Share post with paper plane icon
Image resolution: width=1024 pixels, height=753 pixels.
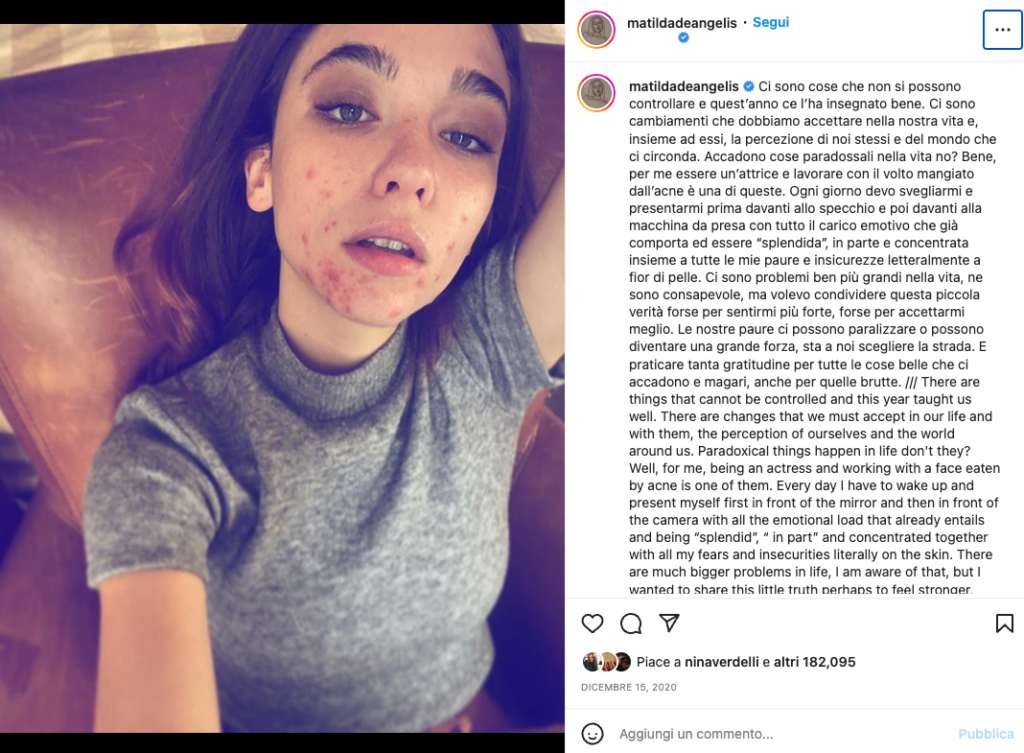pyautogui.click(x=669, y=623)
